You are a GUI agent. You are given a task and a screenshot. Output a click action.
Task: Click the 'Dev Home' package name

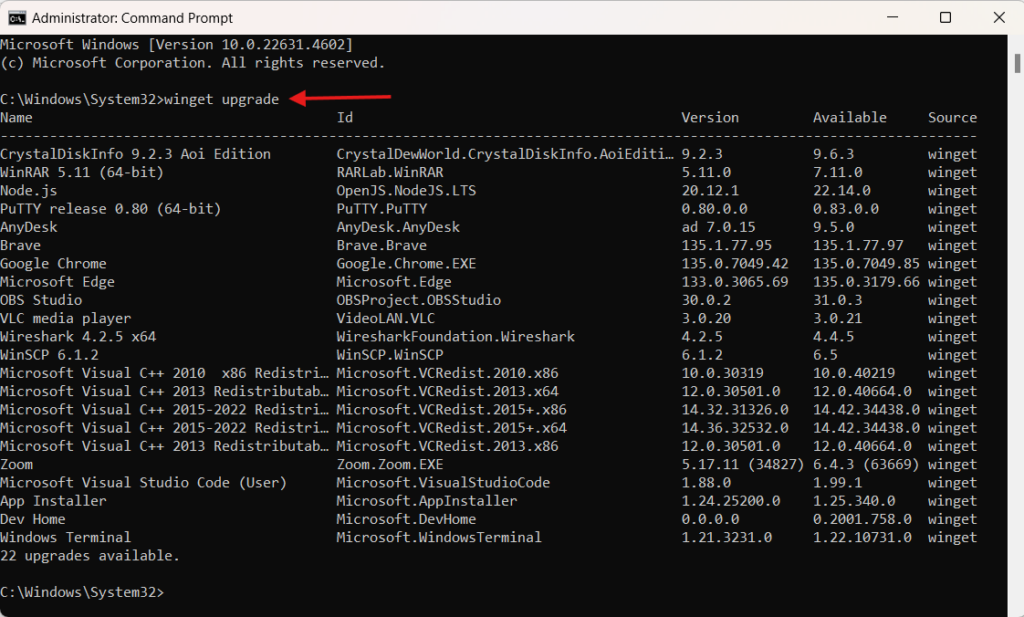pyautogui.click(x=33, y=520)
